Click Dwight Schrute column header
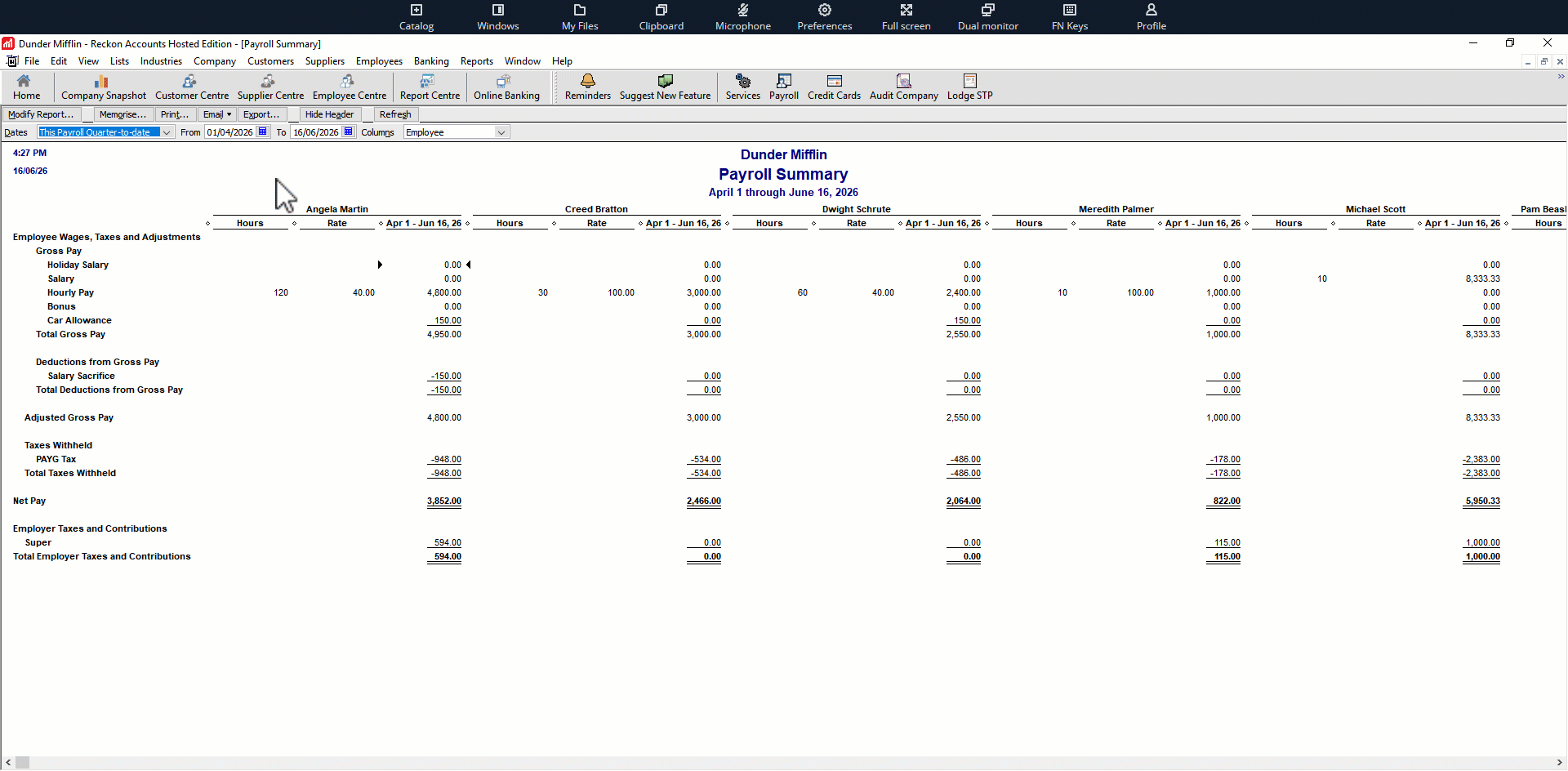Viewport: 1568px width, 771px height. (856, 209)
